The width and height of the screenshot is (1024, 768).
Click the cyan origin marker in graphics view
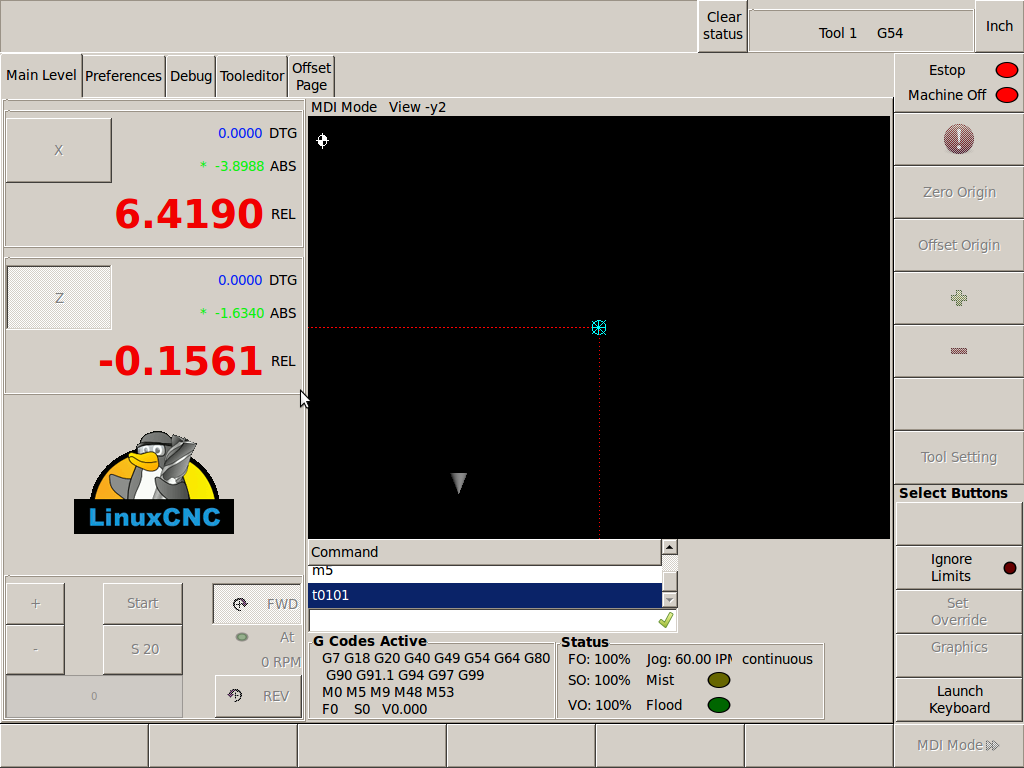tap(599, 327)
